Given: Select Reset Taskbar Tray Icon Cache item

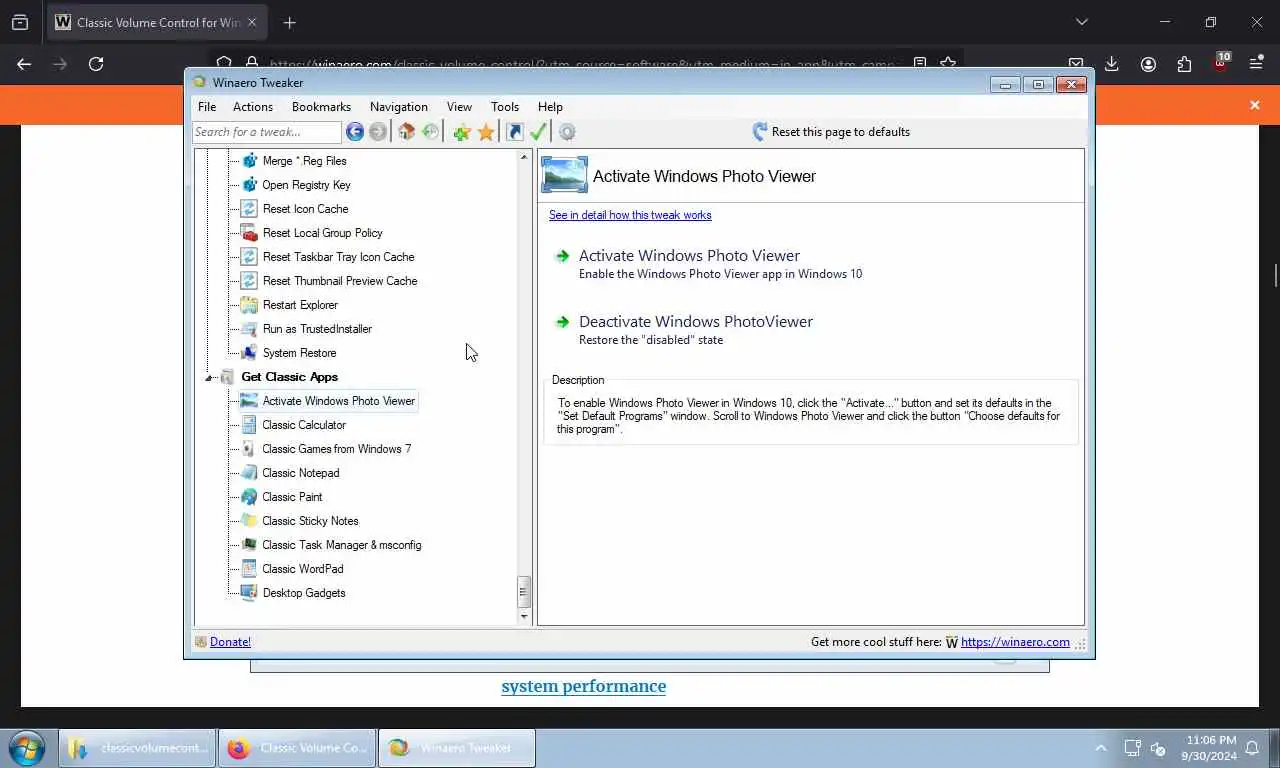Looking at the screenshot, I should point(338,257).
